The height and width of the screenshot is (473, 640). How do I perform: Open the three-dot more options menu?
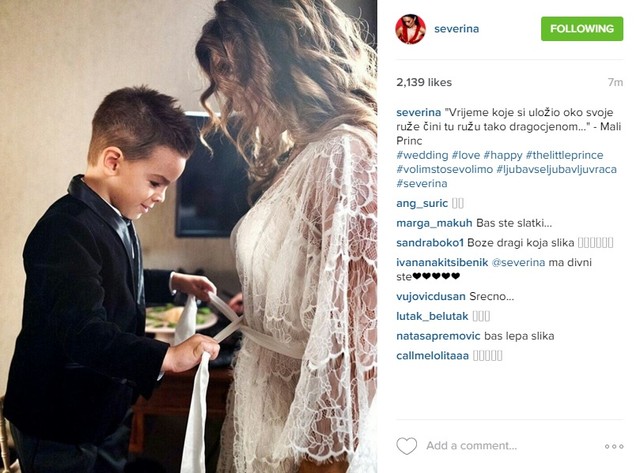point(614,446)
